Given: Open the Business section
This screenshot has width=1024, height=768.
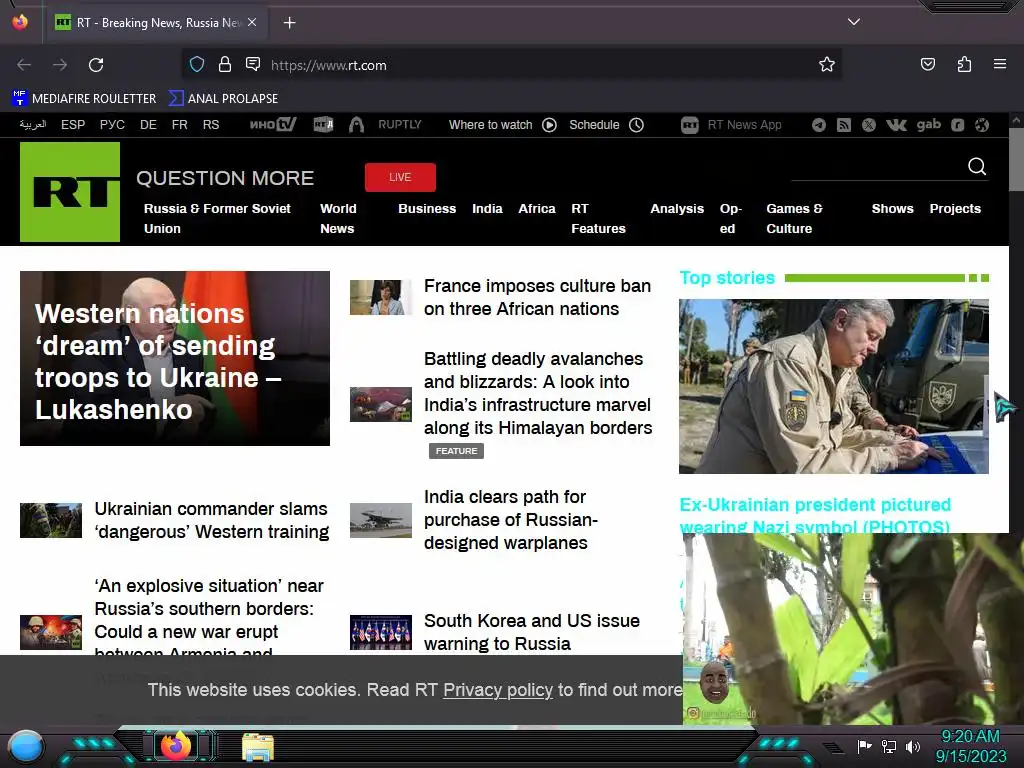Looking at the screenshot, I should [427, 209].
